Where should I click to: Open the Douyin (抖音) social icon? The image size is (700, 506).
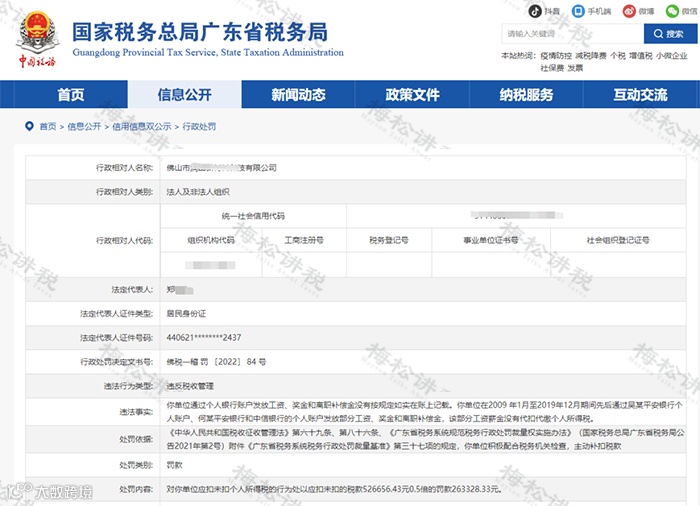click(535, 11)
